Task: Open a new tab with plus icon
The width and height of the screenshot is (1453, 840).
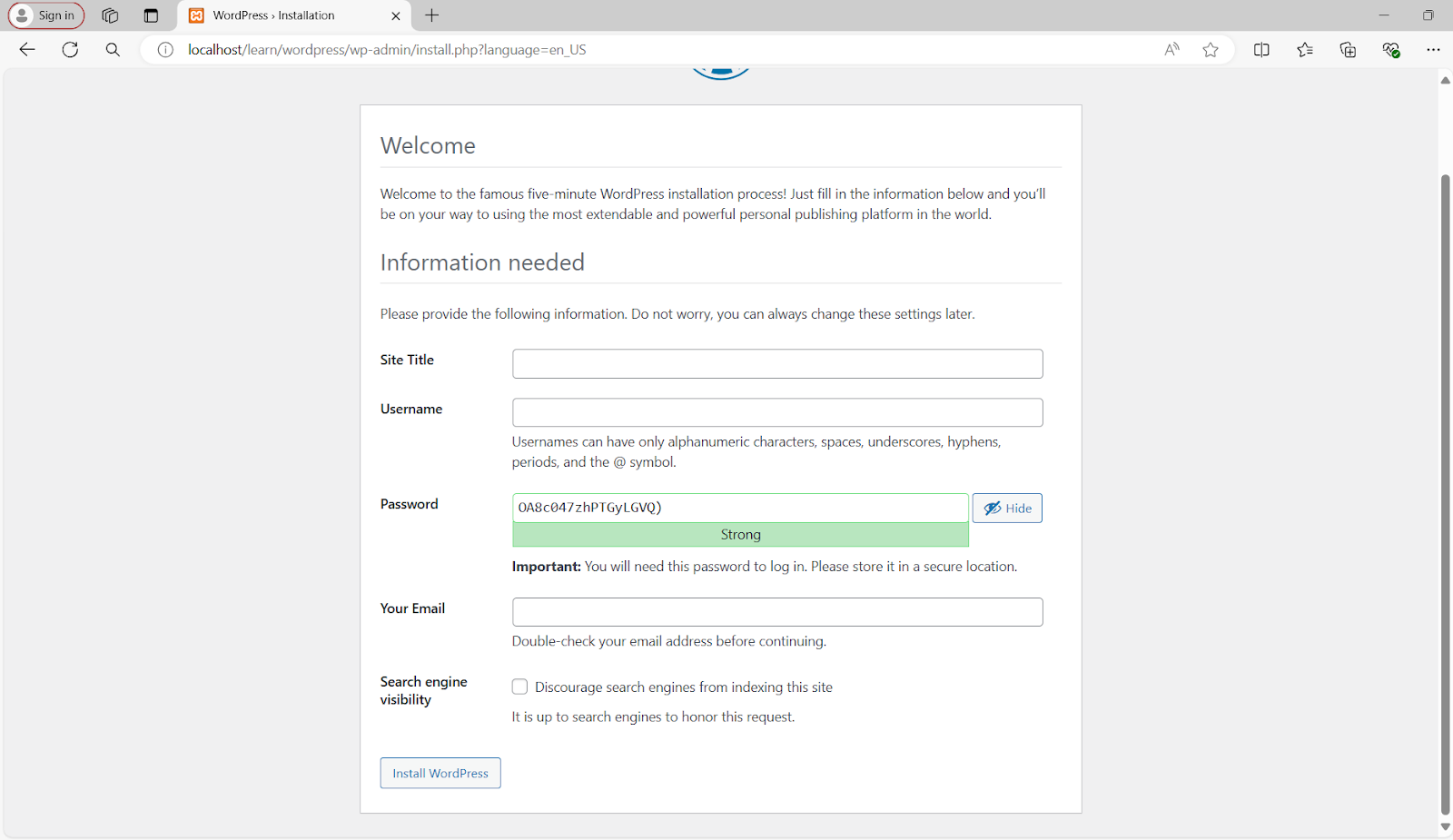Action: point(432,15)
